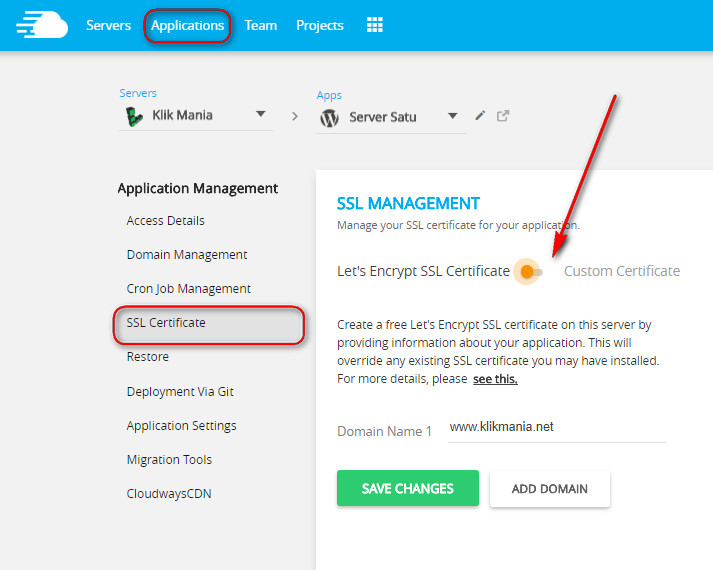Click the breadcrumb right chevron arrow
713x570 pixels.
295,116
